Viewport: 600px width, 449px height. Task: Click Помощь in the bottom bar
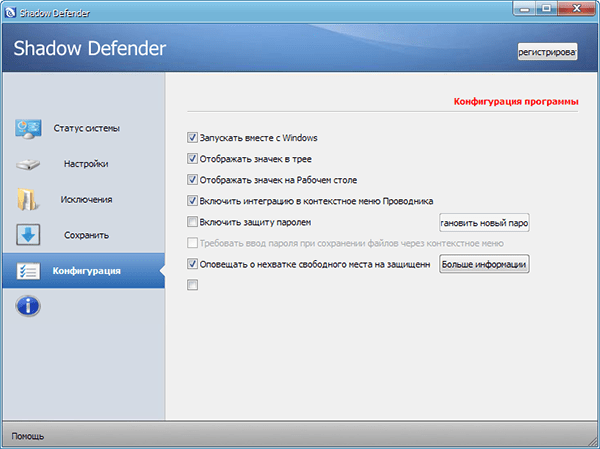tap(28, 436)
